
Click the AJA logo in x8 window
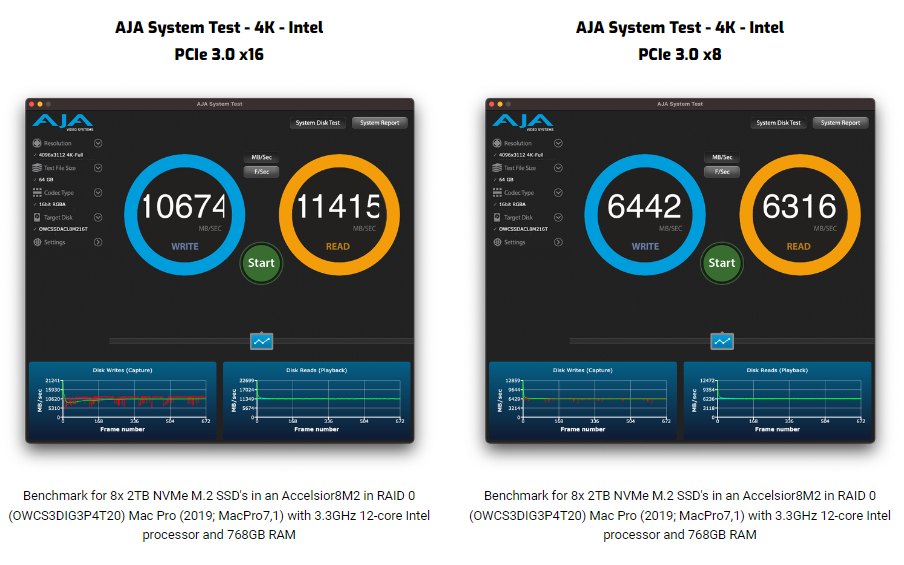click(523, 122)
